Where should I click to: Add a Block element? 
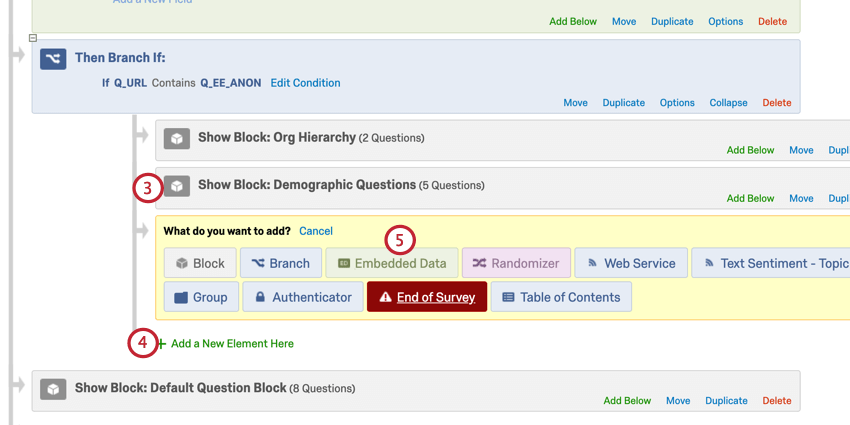(200, 263)
